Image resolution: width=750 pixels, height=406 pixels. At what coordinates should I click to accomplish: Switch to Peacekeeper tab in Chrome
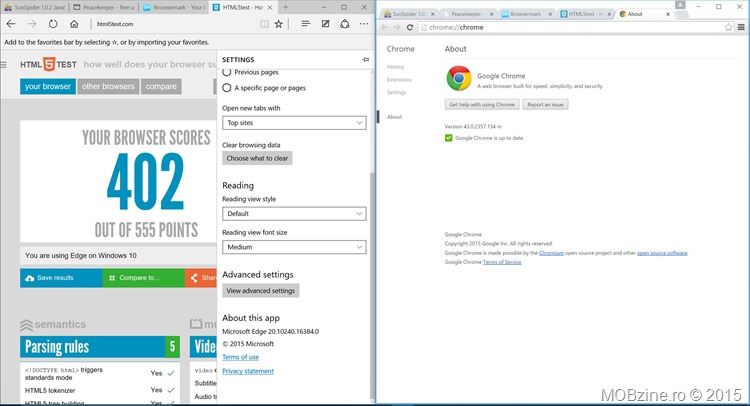[x=466, y=14]
